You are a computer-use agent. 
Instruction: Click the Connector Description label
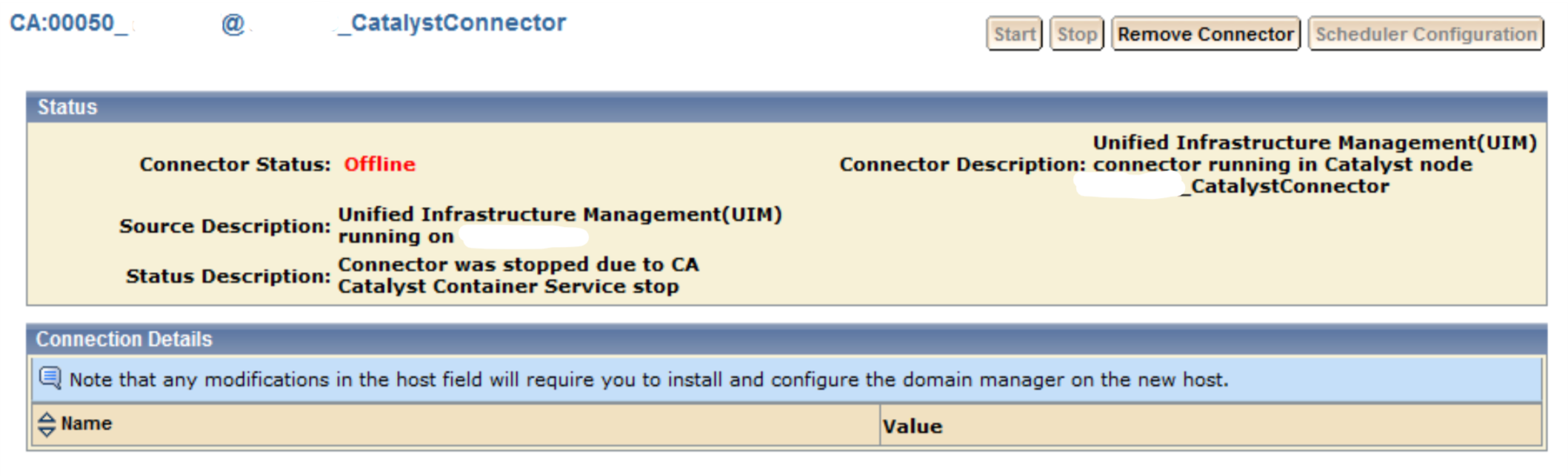click(x=962, y=164)
